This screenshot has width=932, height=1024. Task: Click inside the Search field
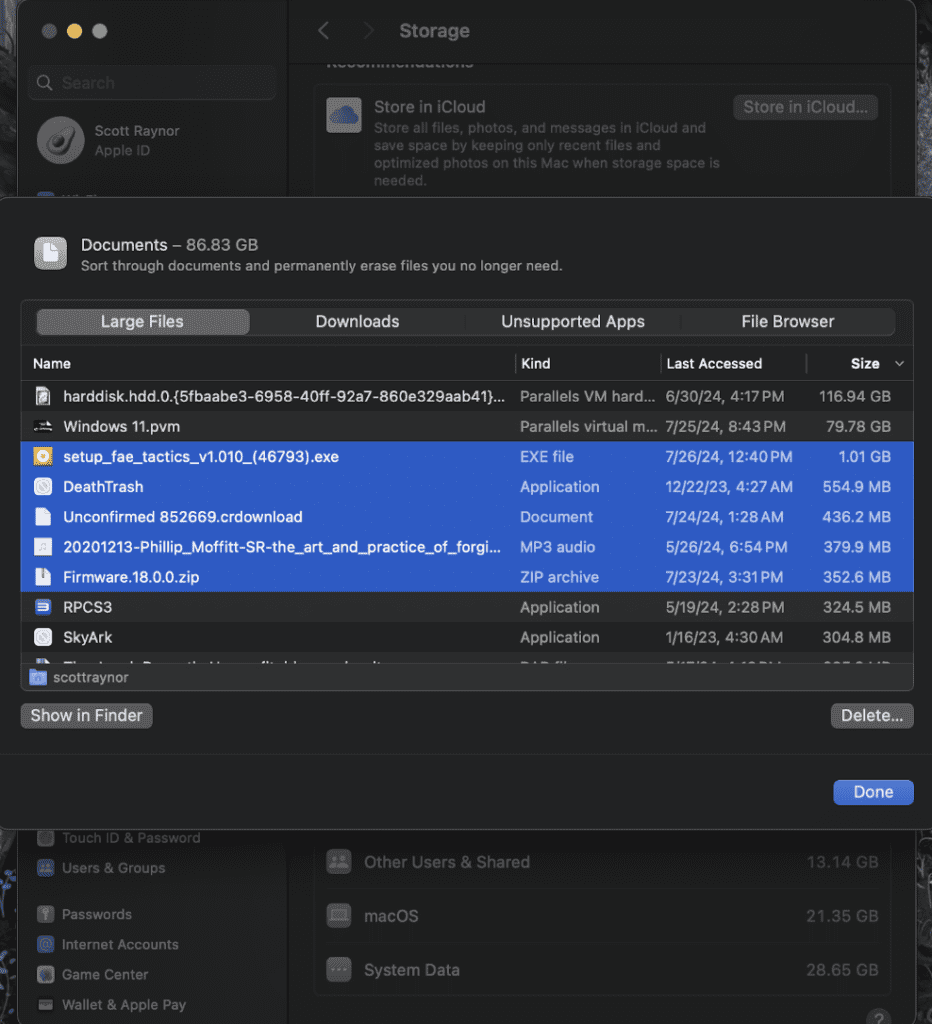tap(151, 83)
